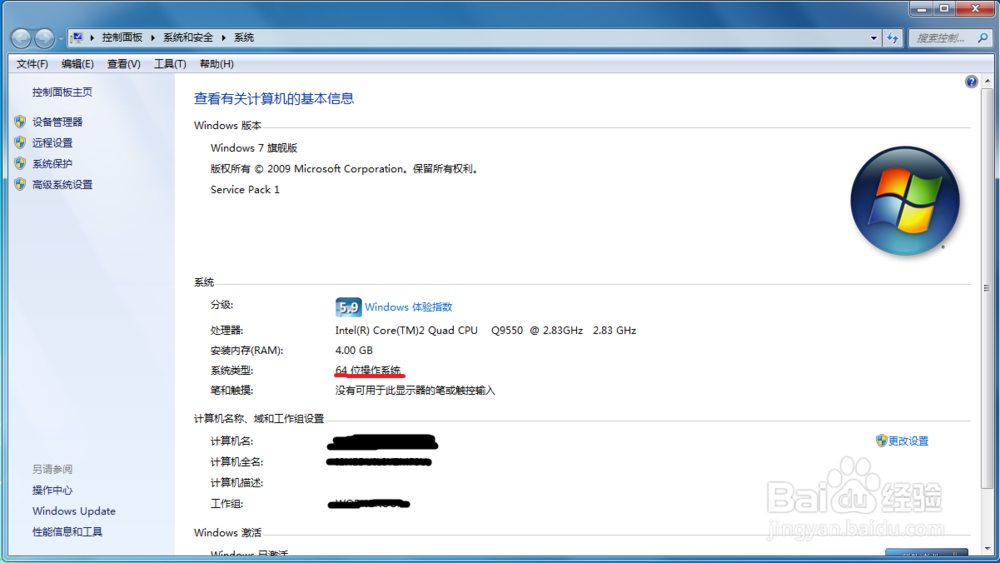Go to 控制面板 in the breadcrumb
The image size is (1000, 563).
(122, 38)
